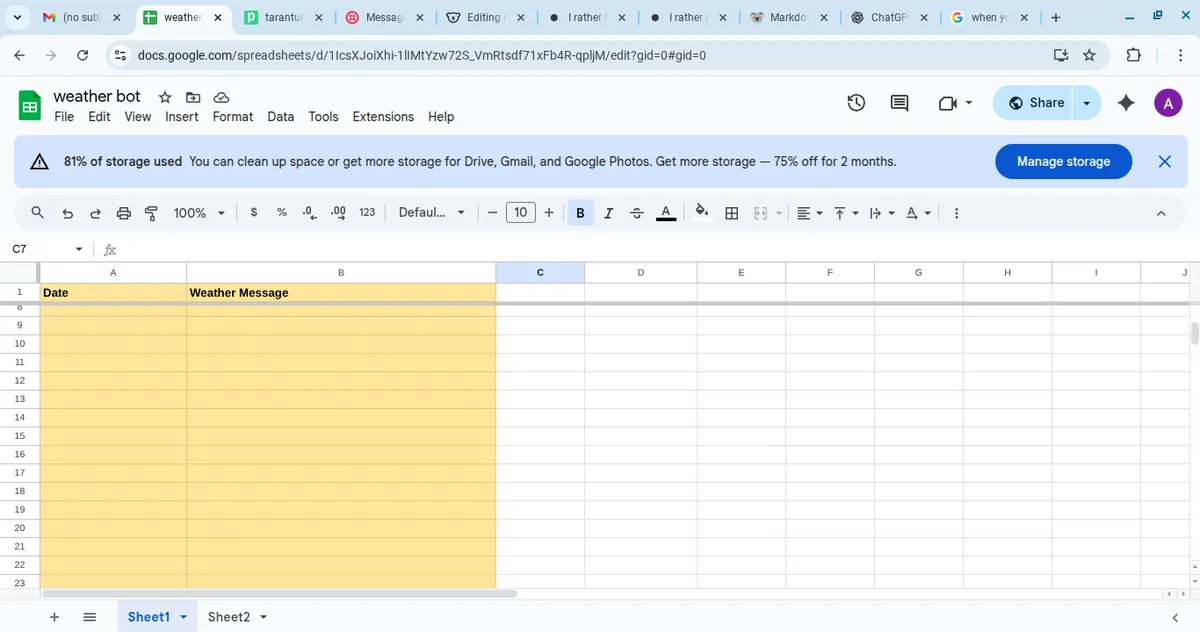
Task: Expand the font family dropdown
Action: 432,213
